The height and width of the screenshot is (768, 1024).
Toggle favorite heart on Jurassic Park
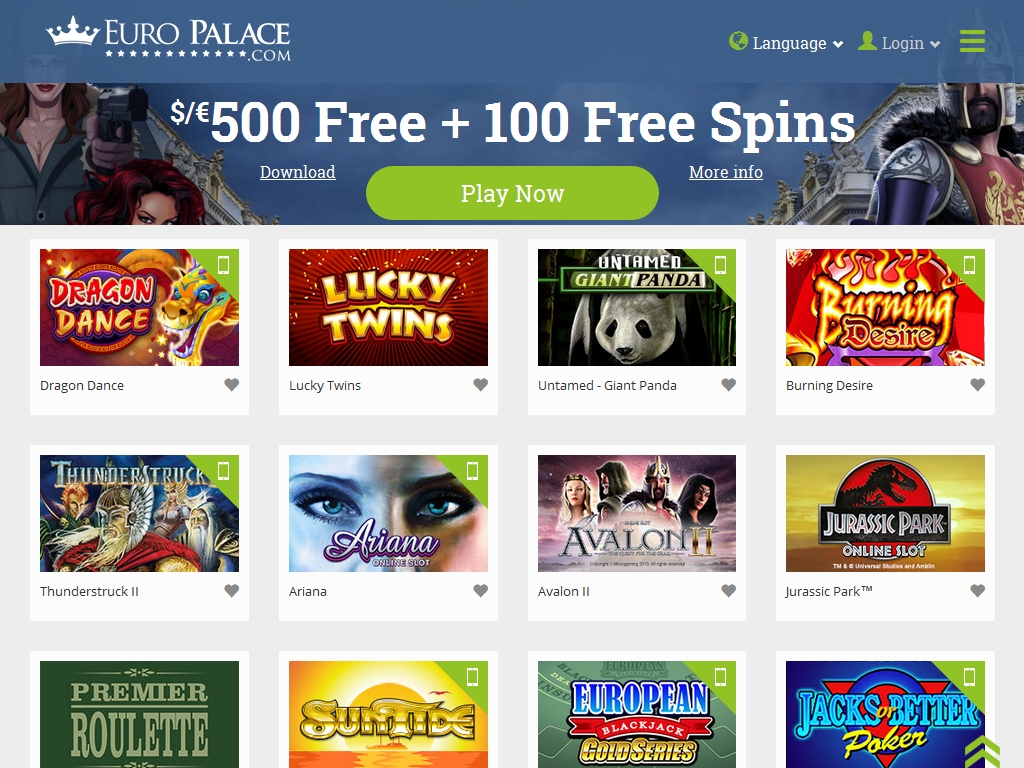(x=977, y=590)
